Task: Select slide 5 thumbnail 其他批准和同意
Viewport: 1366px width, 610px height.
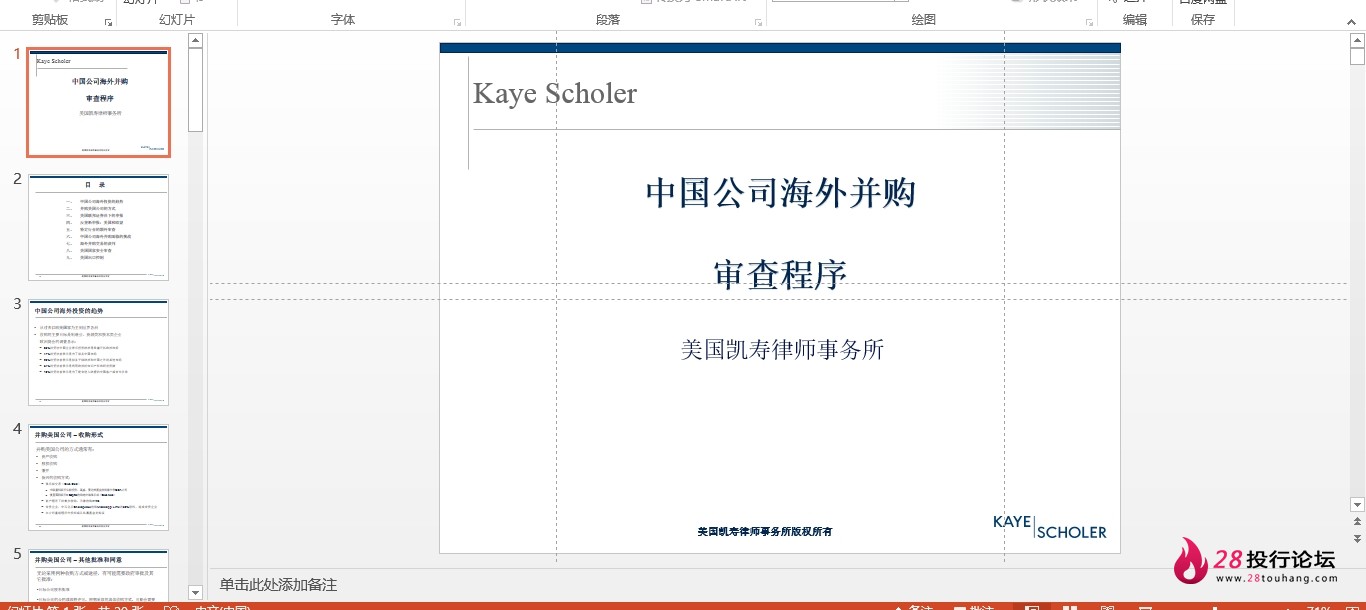Action: [x=99, y=575]
